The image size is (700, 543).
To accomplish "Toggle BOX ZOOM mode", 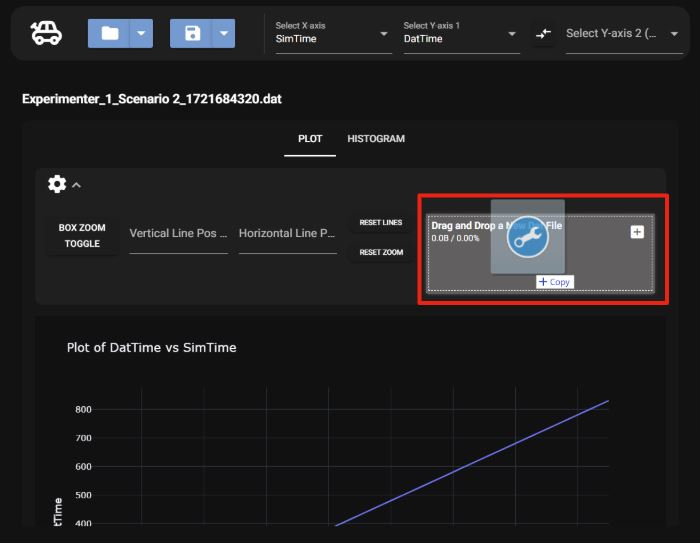I will 82,236.
